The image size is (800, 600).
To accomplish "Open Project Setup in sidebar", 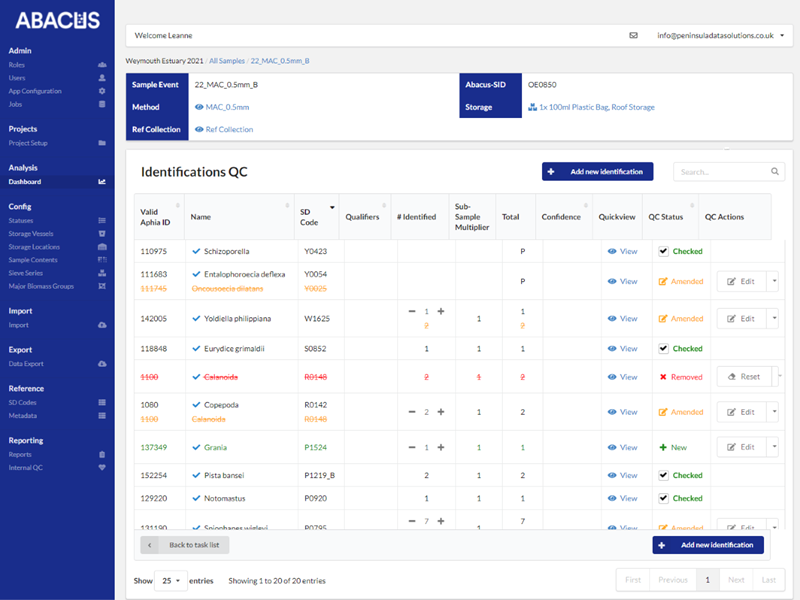I will click(x=28, y=143).
